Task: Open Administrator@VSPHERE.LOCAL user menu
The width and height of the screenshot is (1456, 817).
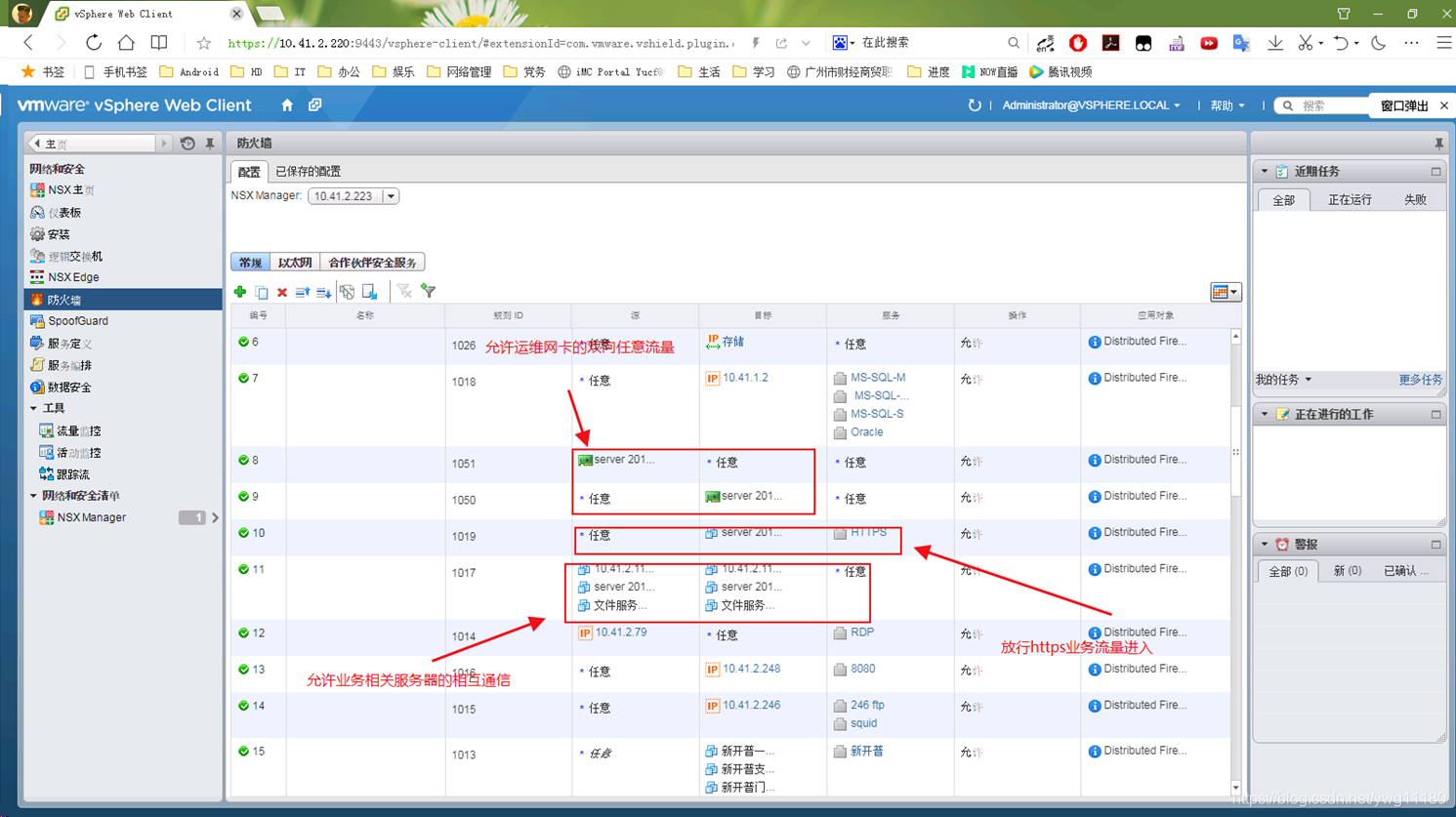Action: tap(1091, 105)
